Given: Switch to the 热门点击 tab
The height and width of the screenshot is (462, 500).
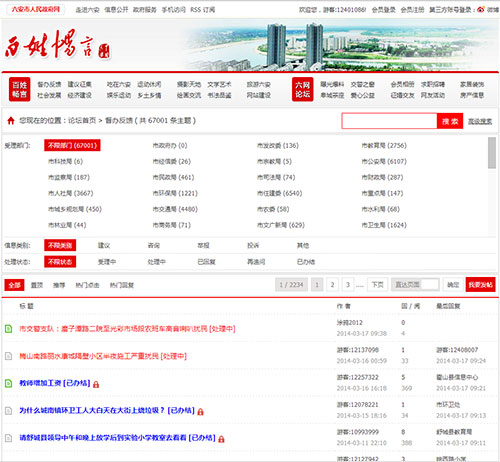Looking at the screenshot, I should [87, 285].
